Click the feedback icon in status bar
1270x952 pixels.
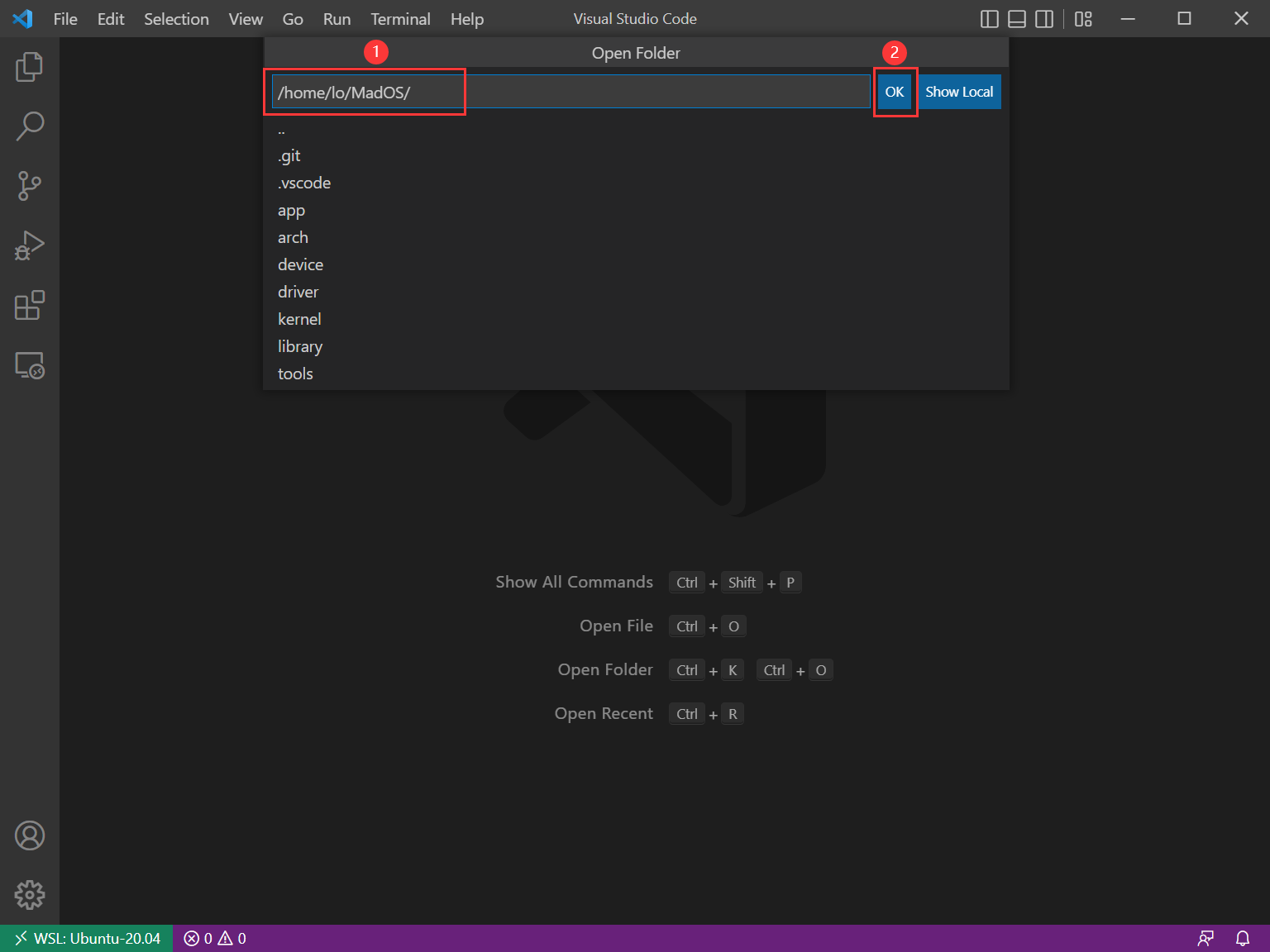pyautogui.click(x=1206, y=938)
